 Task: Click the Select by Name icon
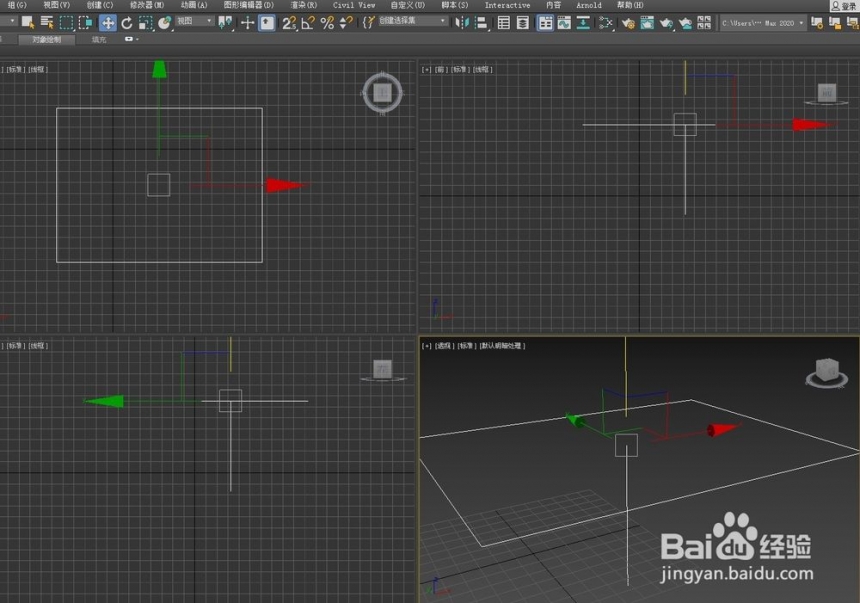click(x=47, y=23)
